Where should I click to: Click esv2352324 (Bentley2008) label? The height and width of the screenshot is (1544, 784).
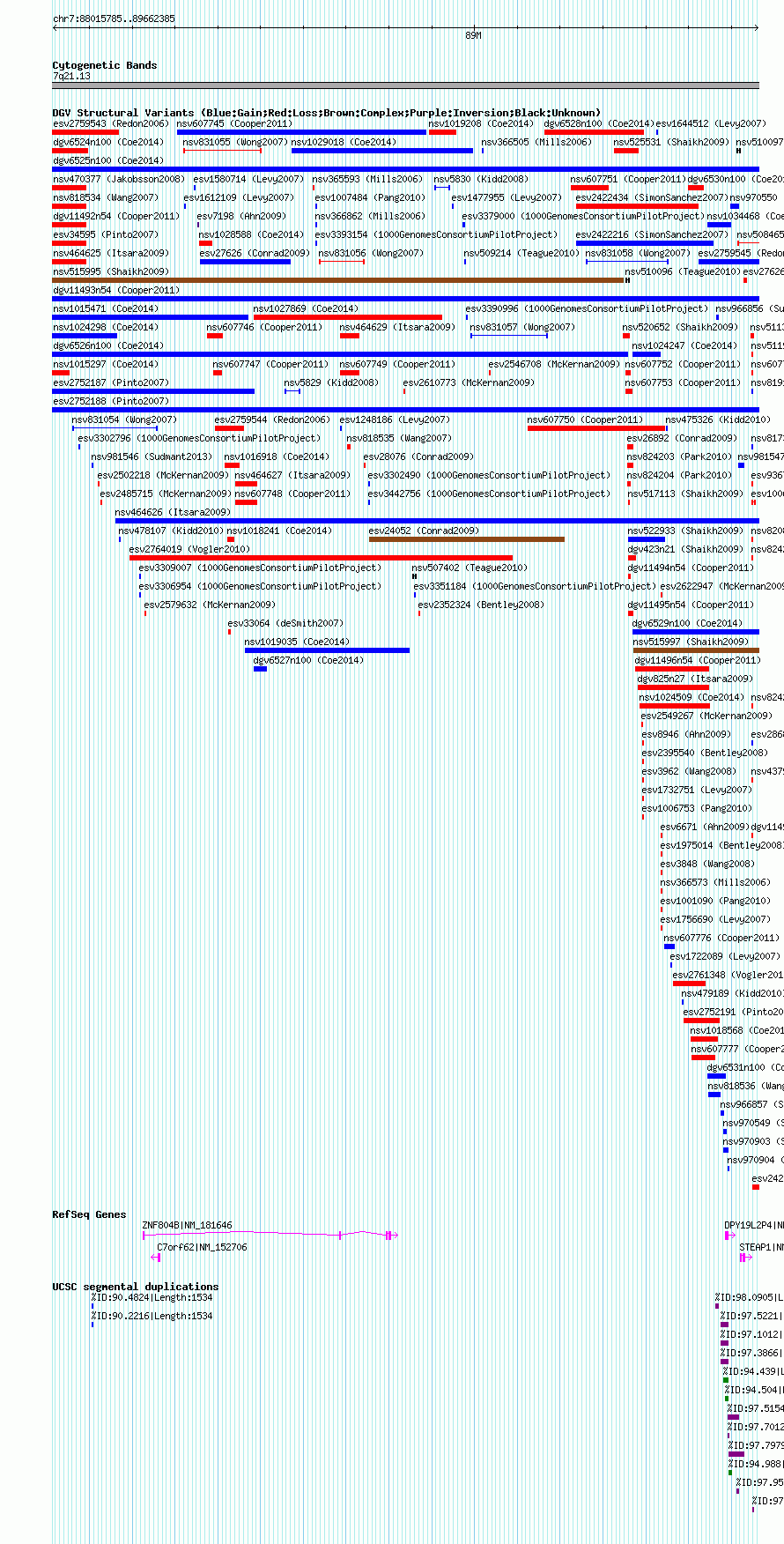tap(481, 605)
